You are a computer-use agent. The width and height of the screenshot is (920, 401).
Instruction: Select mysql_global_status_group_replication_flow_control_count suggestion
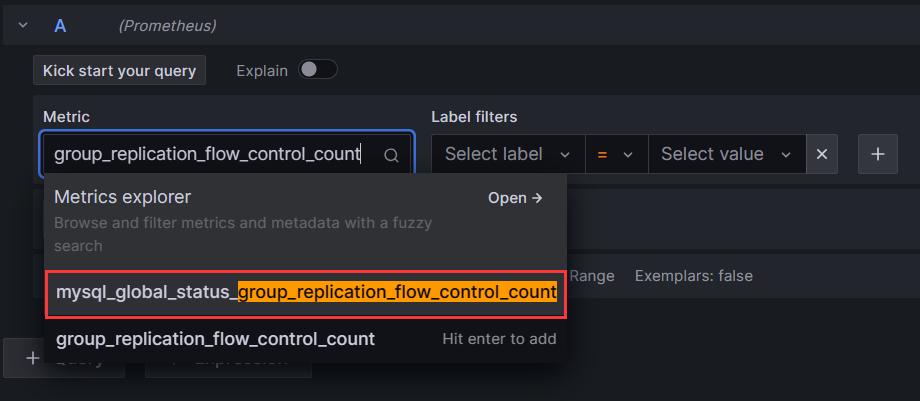306,292
